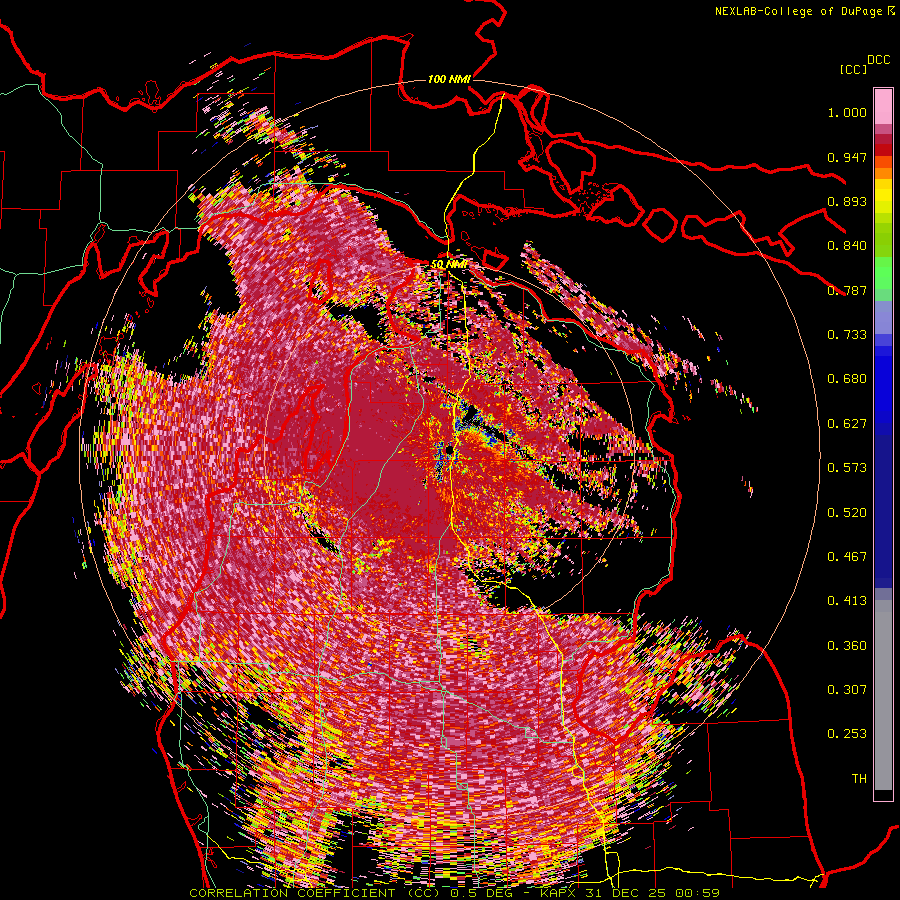Screen dimensions: 900x900
Task: Click the 0.627 scale value
Action: tap(847, 424)
